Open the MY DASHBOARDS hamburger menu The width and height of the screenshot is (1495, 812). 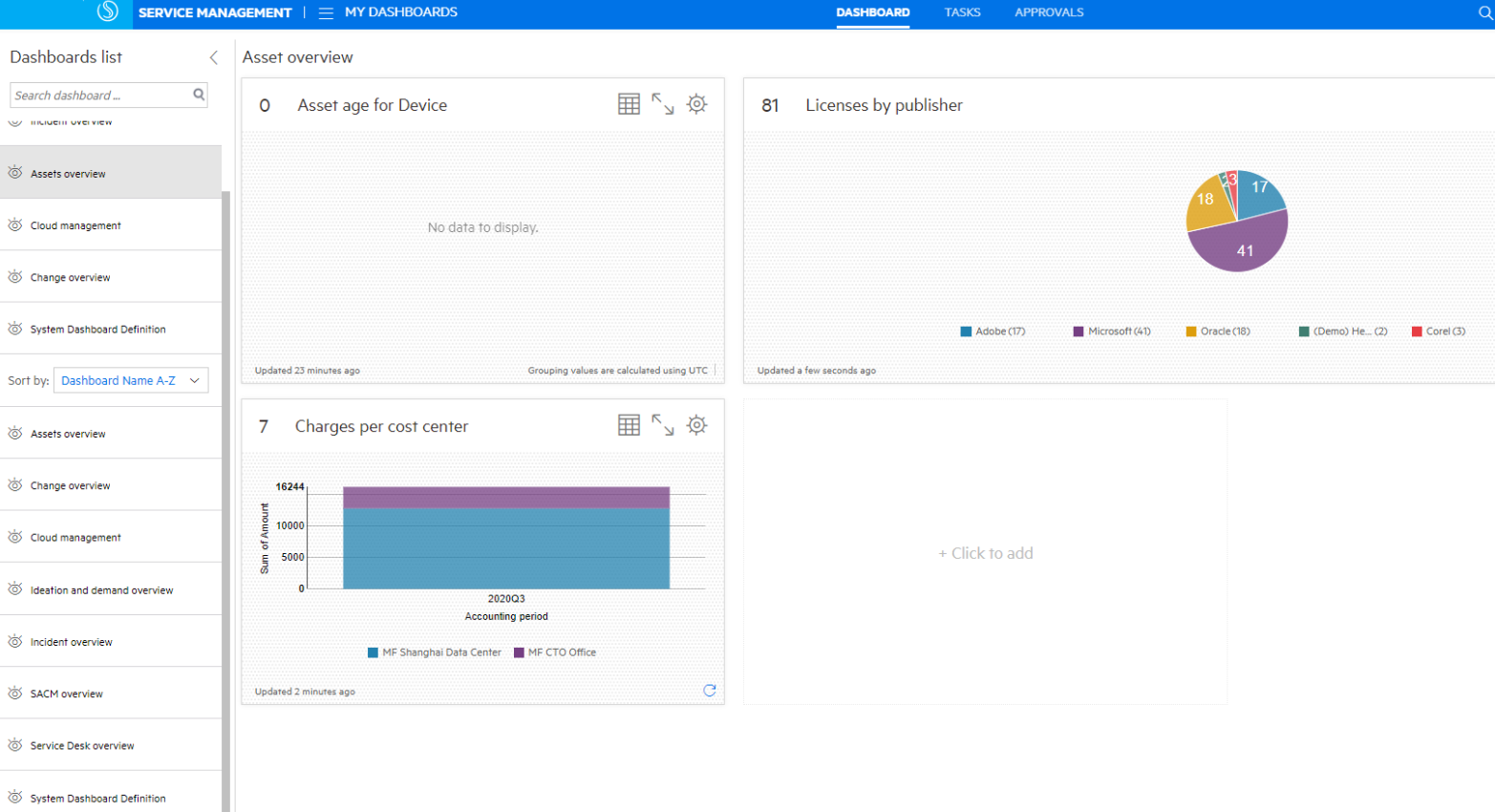click(325, 12)
